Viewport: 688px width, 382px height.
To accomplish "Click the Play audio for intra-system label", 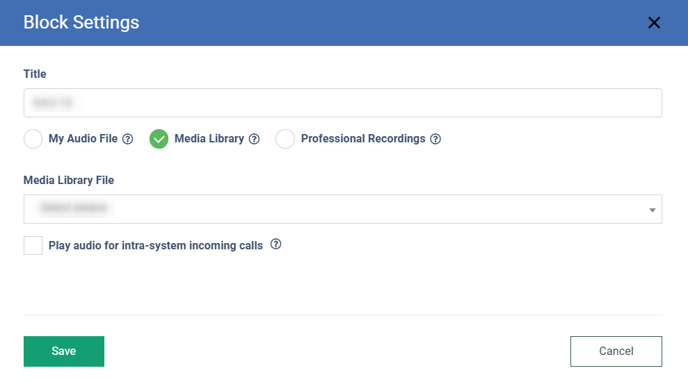I will coord(156,246).
